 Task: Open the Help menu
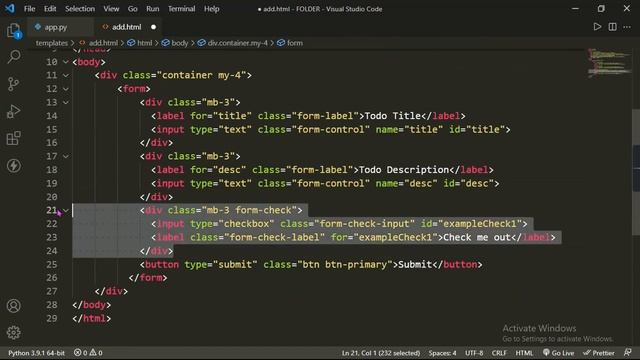211,9
